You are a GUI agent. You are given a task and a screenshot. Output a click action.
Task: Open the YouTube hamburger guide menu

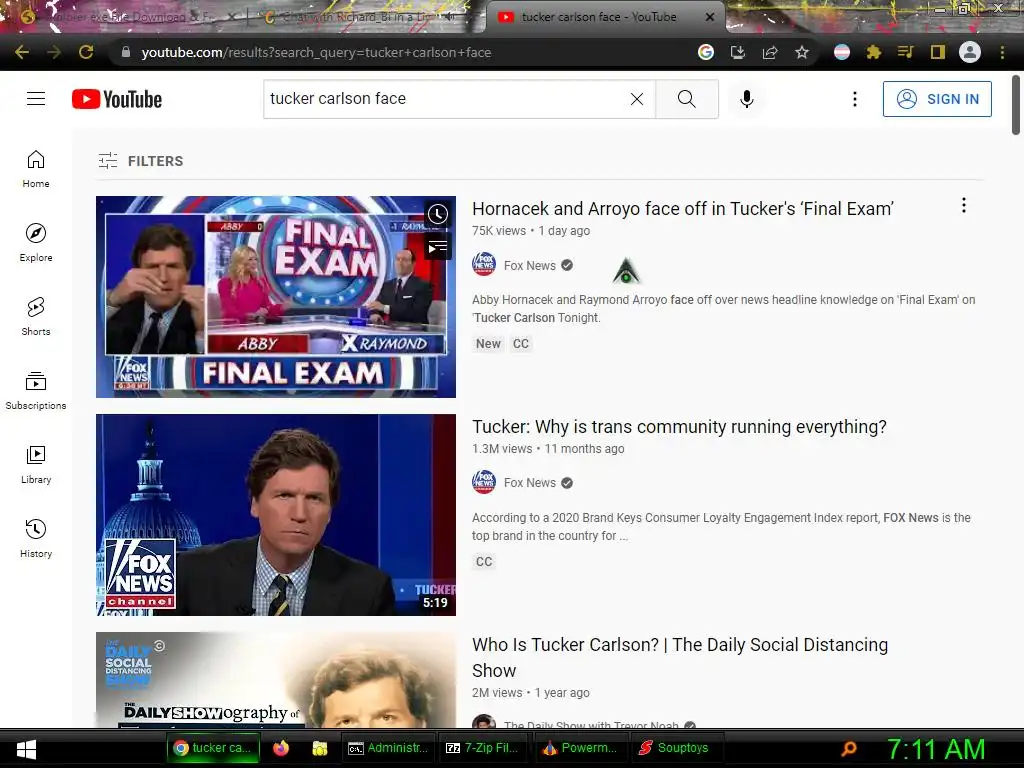click(x=36, y=99)
